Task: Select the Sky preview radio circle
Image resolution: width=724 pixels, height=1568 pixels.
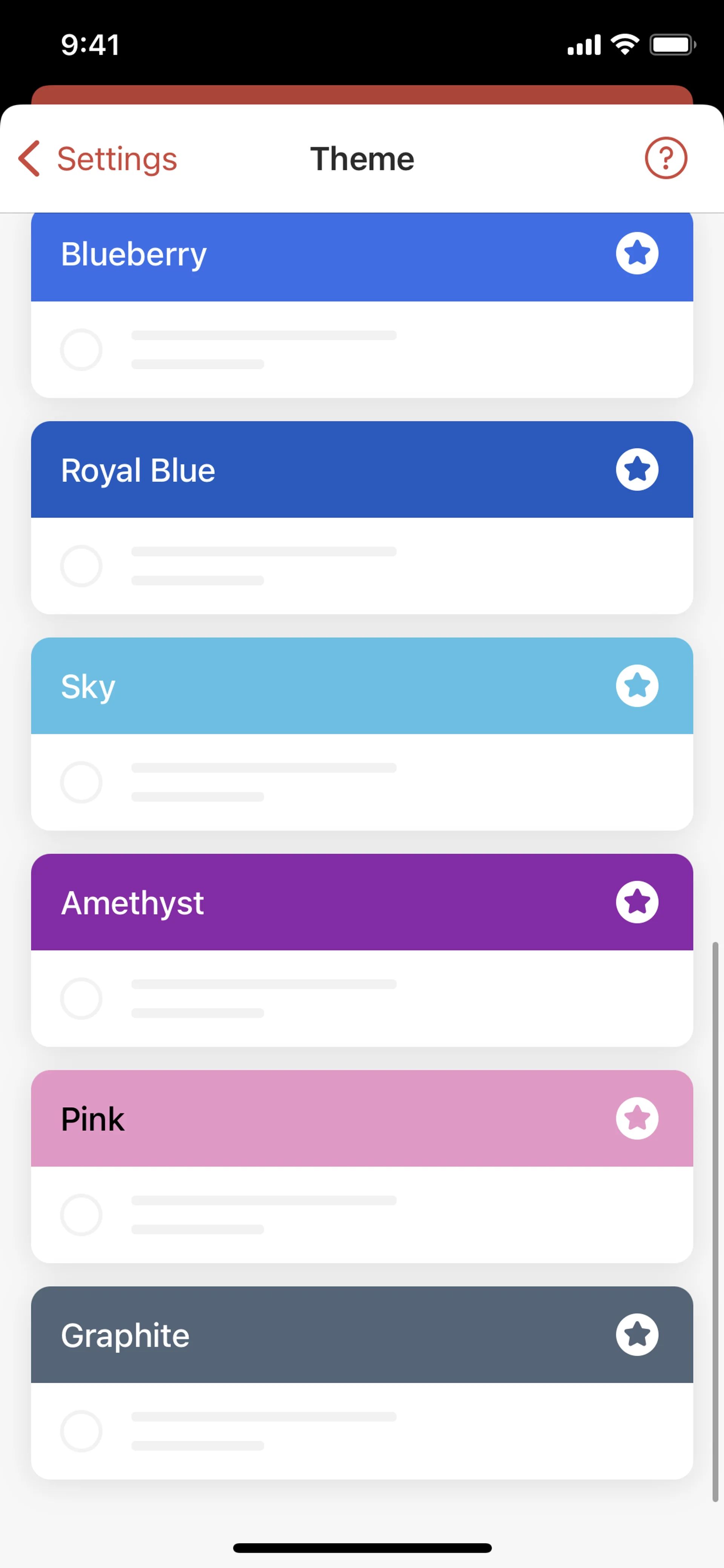Action: pos(81,782)
